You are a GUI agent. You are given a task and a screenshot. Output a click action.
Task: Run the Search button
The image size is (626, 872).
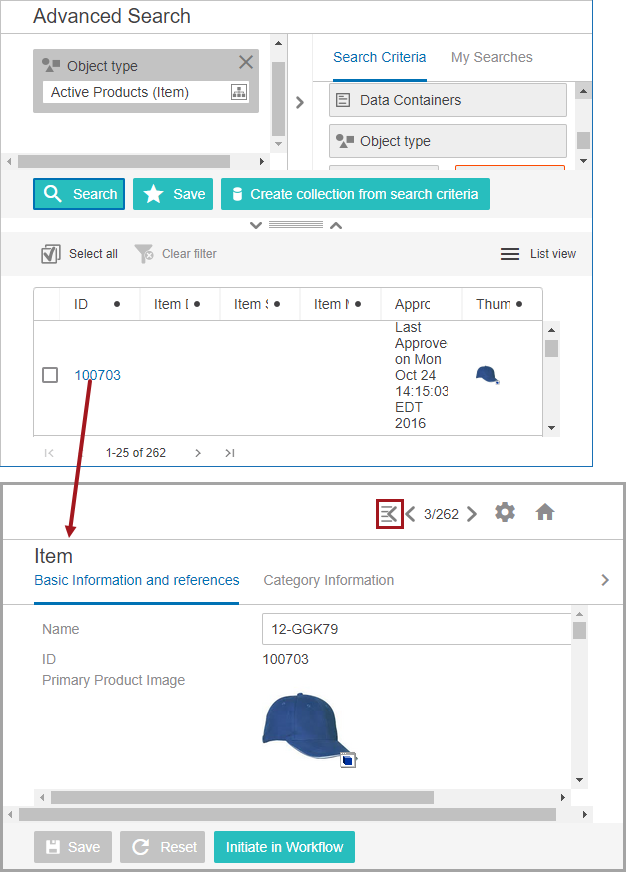79,194
